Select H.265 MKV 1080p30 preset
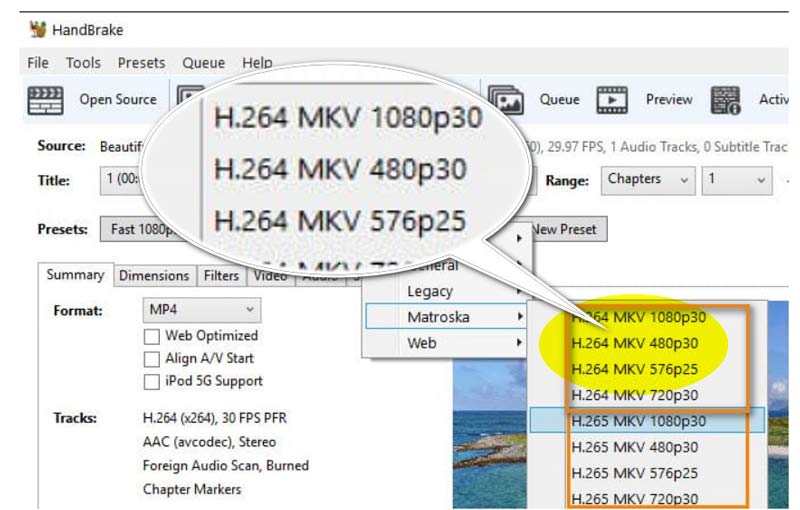Screen dimensions: 800x510 point(647,421)
